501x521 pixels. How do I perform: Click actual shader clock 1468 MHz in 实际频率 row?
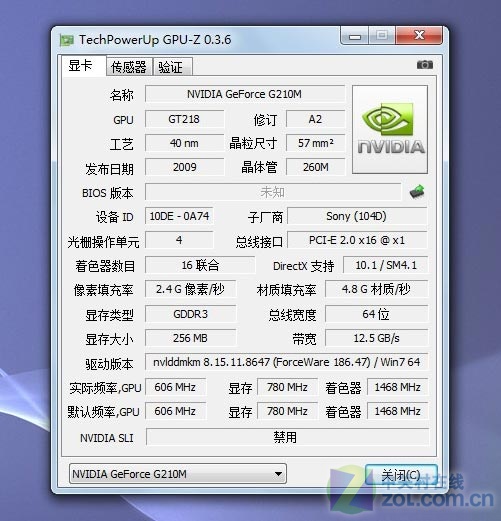397,387
